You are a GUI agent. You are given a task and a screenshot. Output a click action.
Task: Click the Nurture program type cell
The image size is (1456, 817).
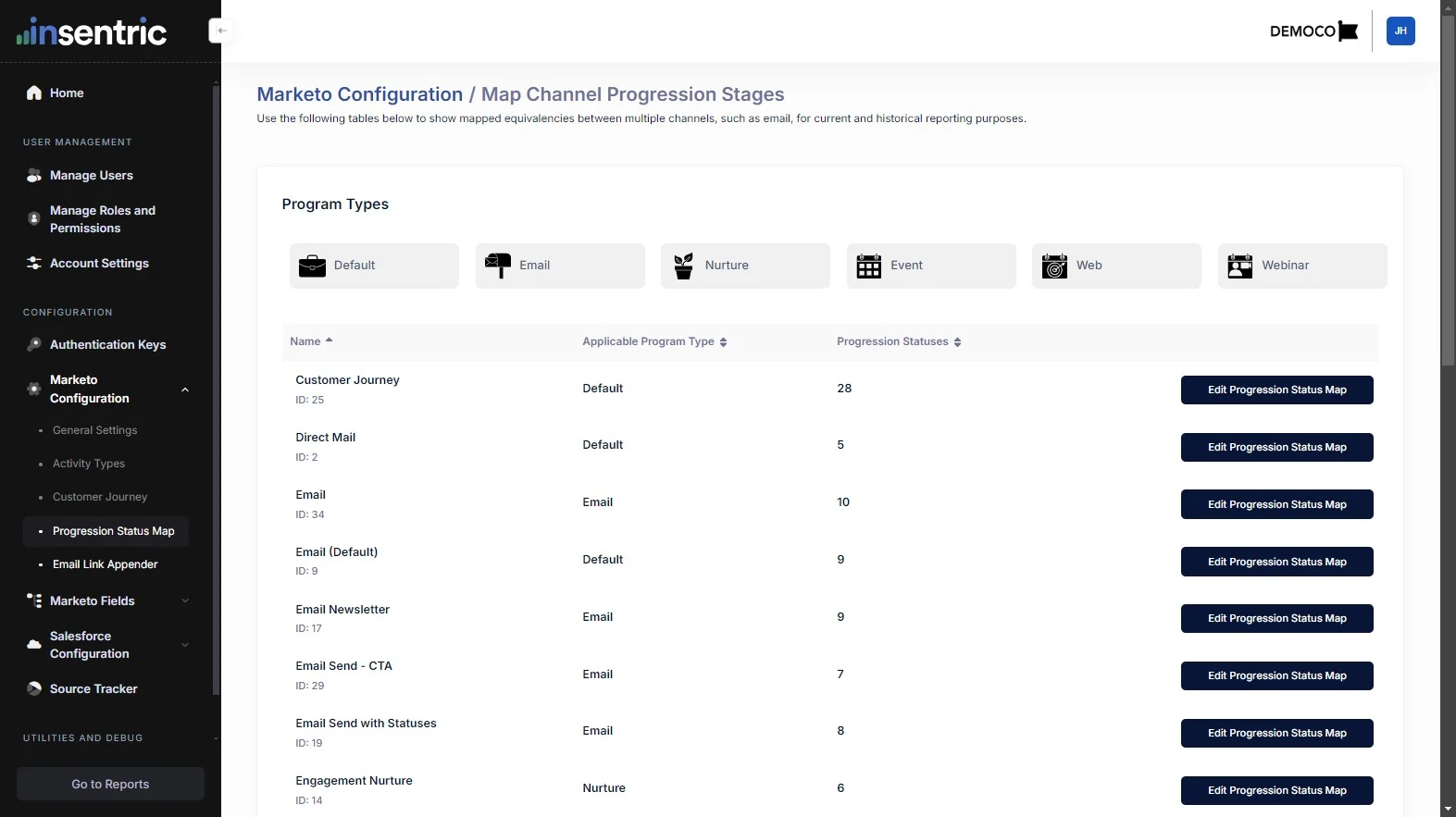coord(604,787)
